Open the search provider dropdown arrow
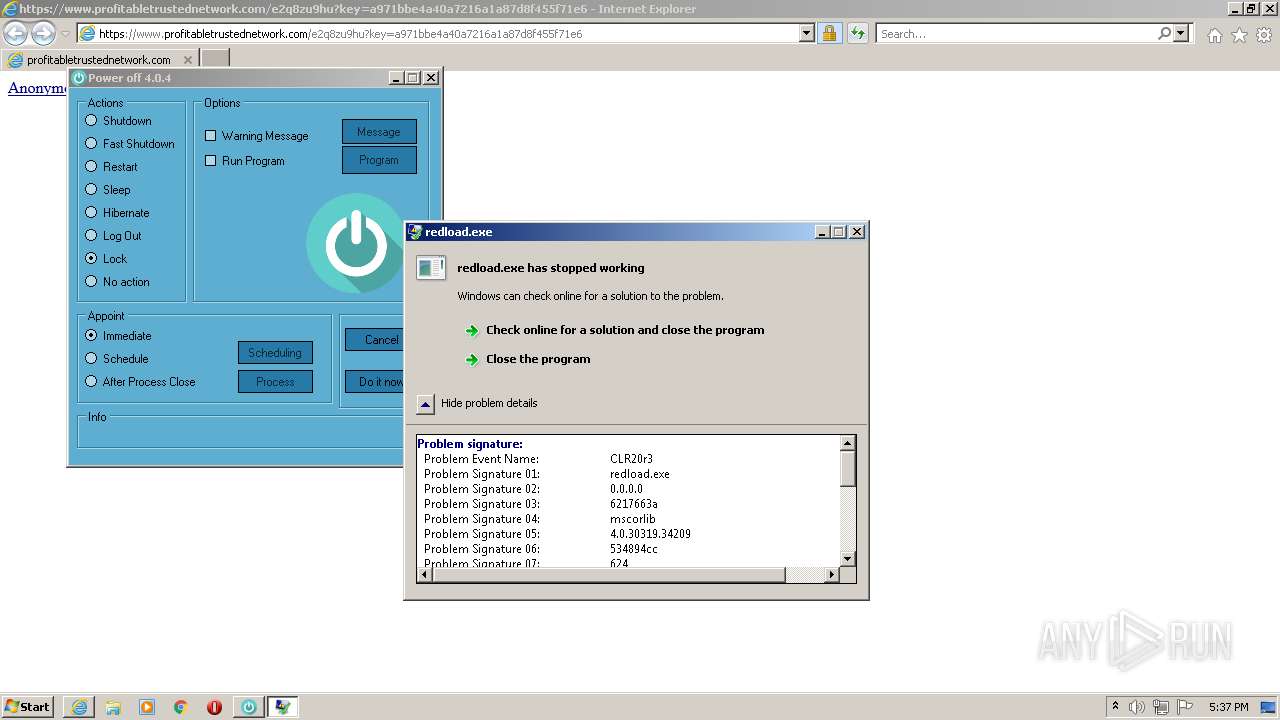Image resolution: width=1280 pixels, height=720 pixels. click(1181, 33)
